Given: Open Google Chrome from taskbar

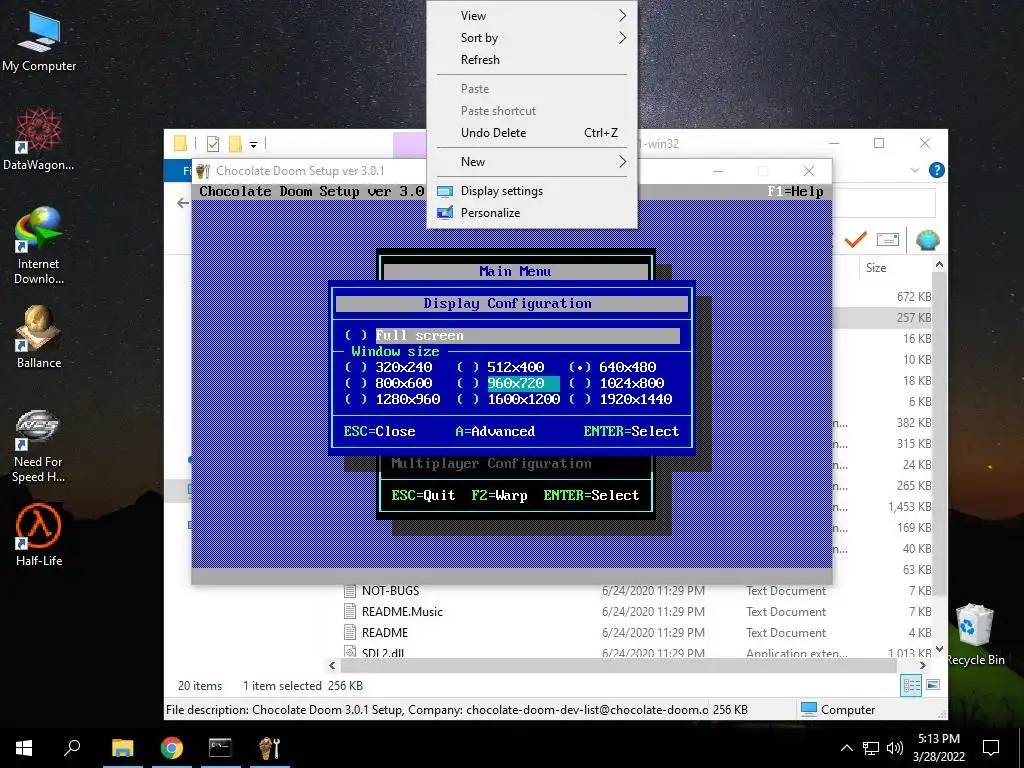Looking at the screenshot, I should (x=172, y=748).
